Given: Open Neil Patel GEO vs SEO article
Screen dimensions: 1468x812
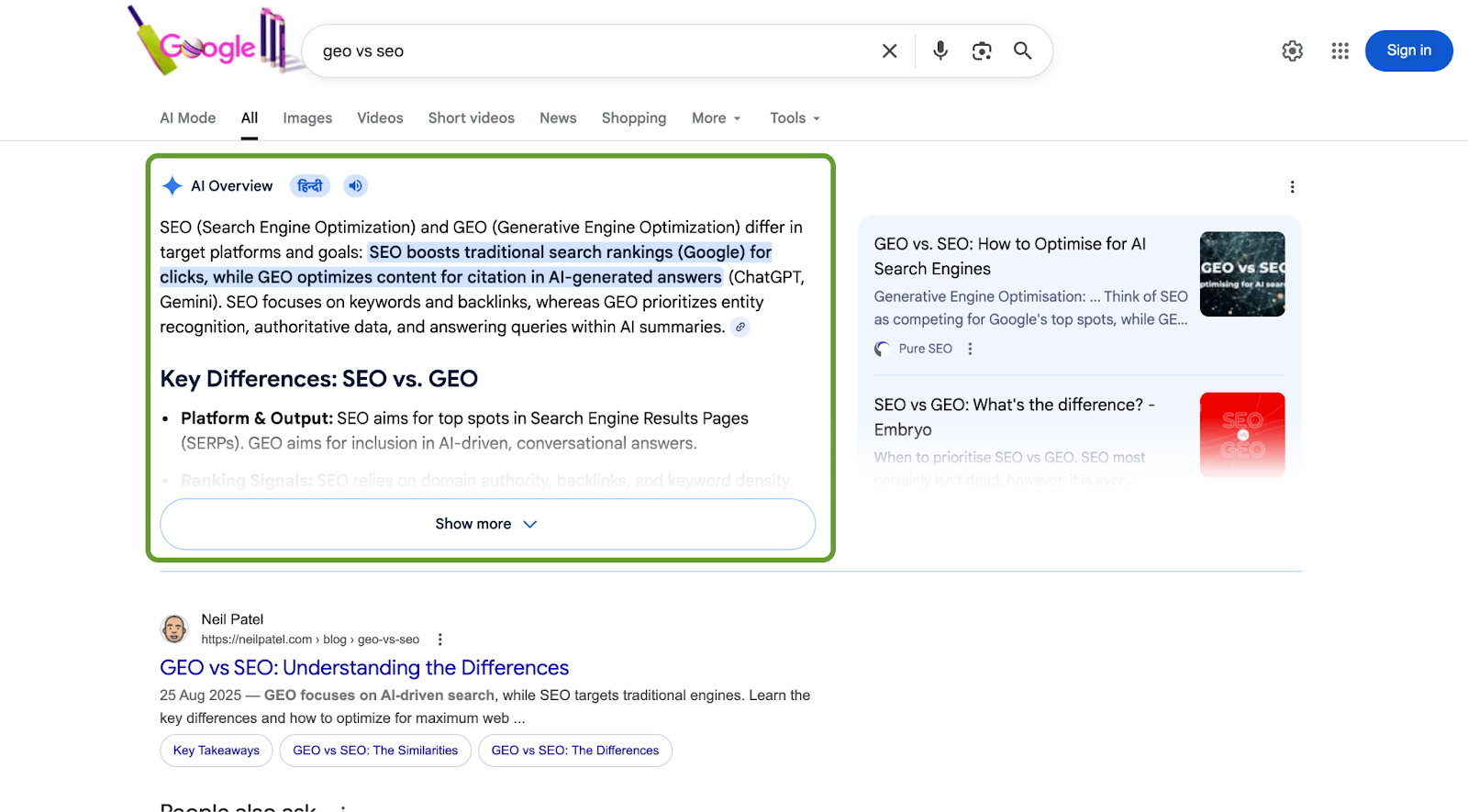Looking at the screenshot, I should point(364,668).
